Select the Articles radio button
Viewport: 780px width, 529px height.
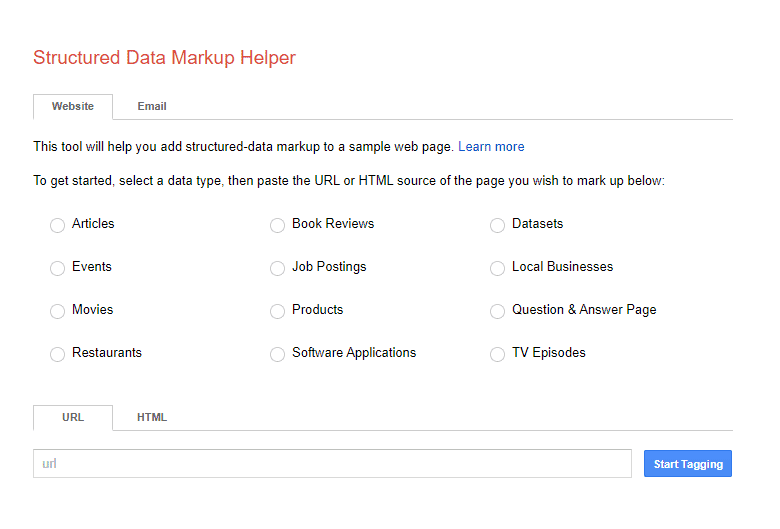click(57, 225)
